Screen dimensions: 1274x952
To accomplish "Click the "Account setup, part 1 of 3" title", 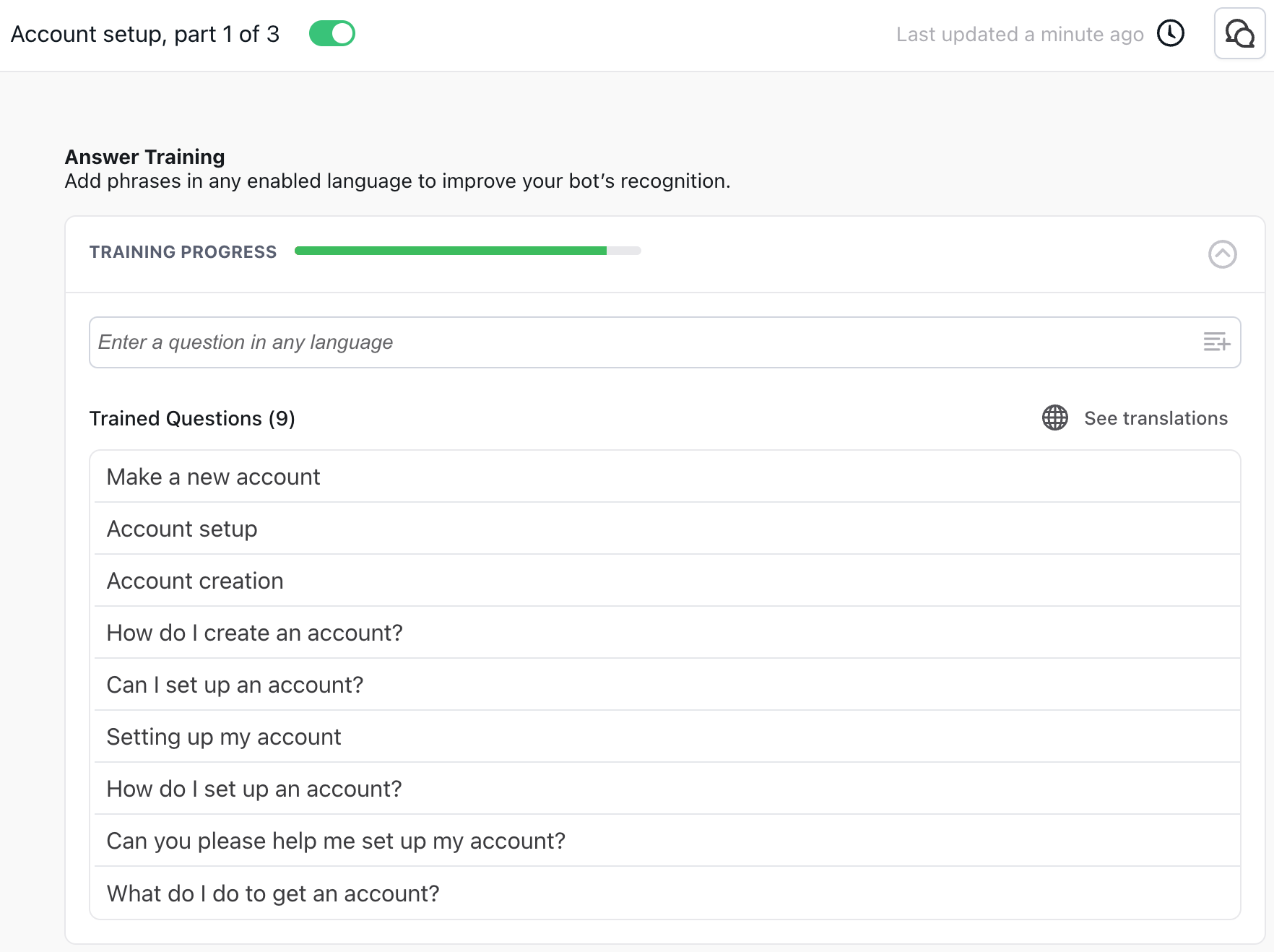I will 145,34.
